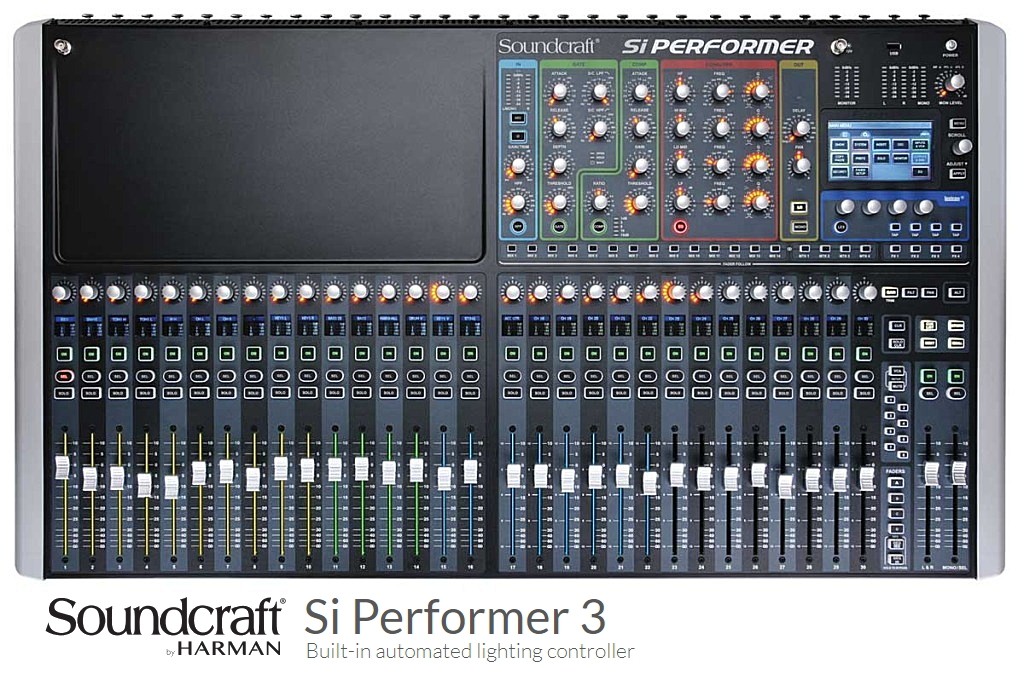The width and height of the screenshot is (1024, 674).
Task: Toggle the ON button above L & R fader
Action: pos(931,375)
